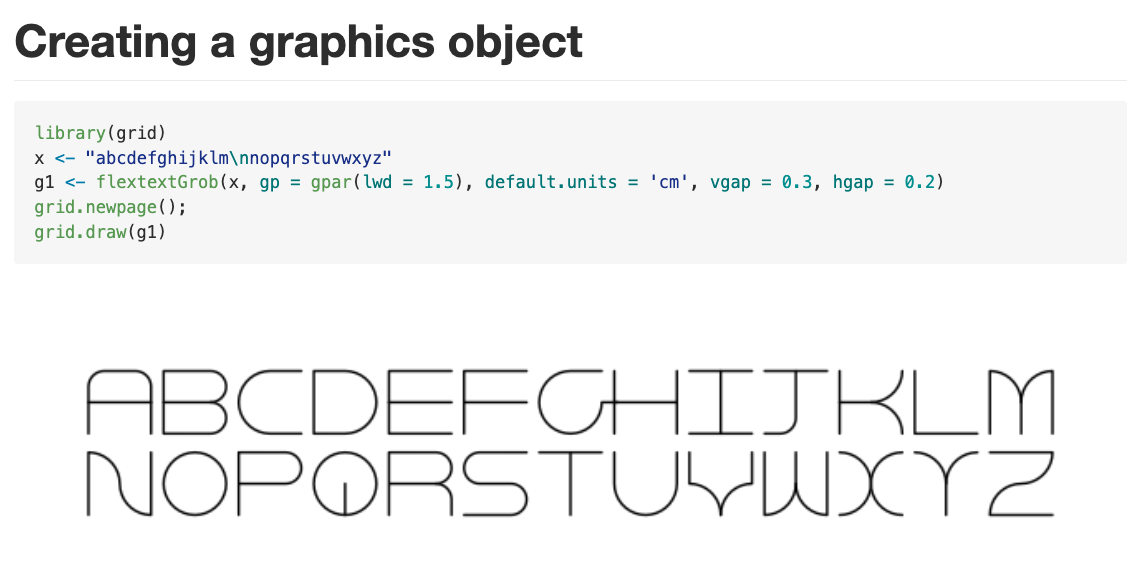Click the alphabet string in the code

(238, 158)
